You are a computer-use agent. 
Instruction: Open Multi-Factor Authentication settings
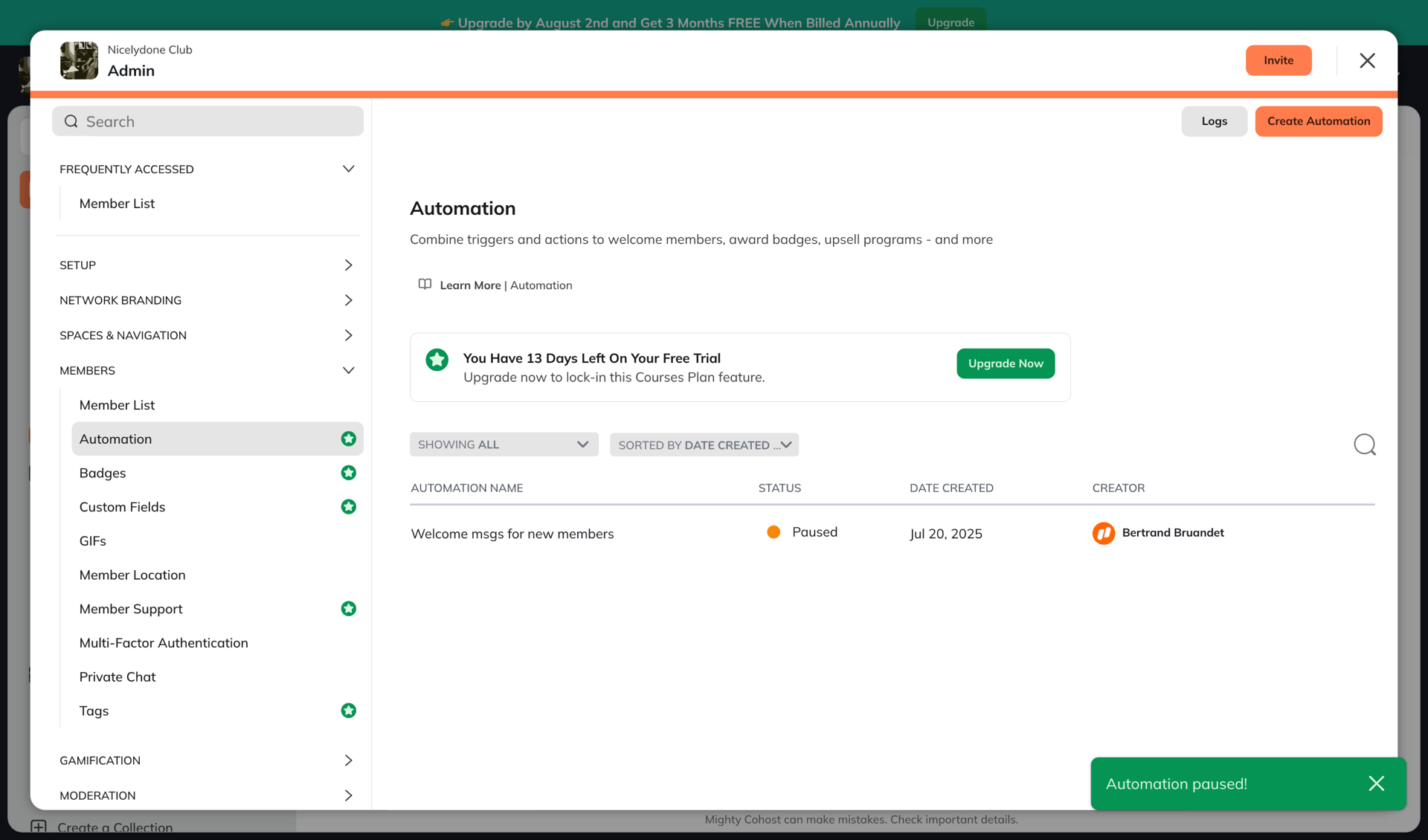pos(164,642)
